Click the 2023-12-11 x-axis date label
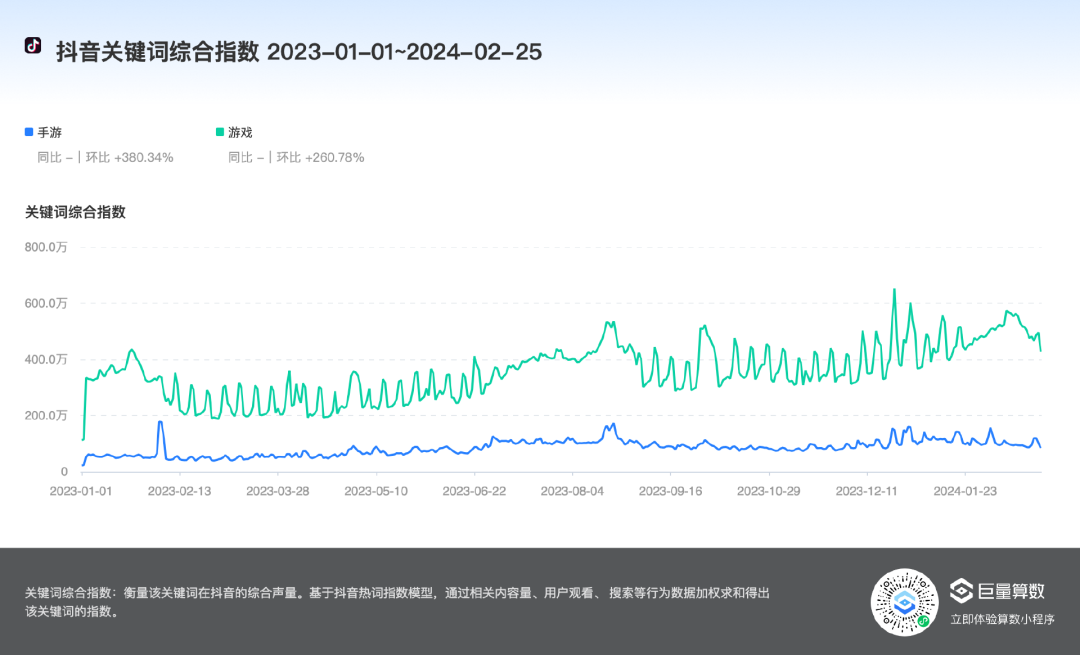Screen dimensions: 1080x655 tap(866, 491)
